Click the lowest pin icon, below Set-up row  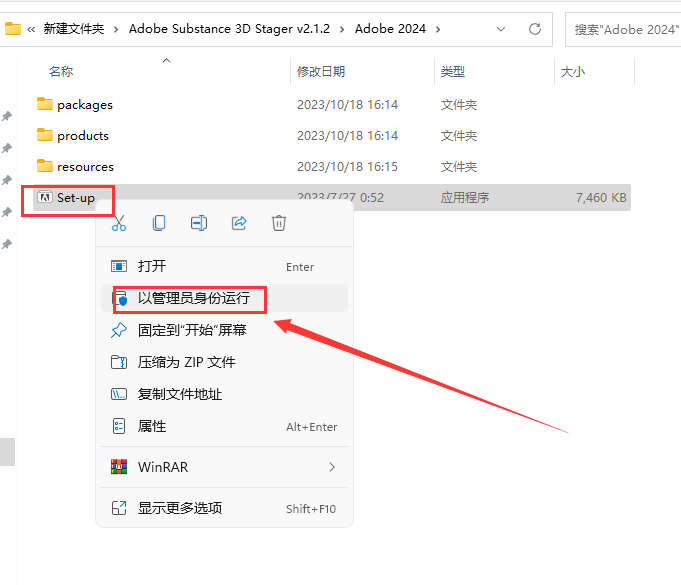(7, 244)
